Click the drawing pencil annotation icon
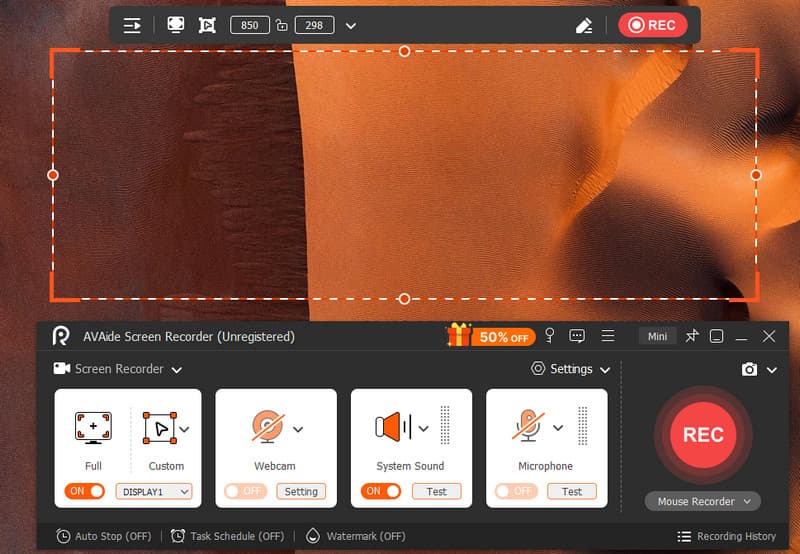 point(585,25)
